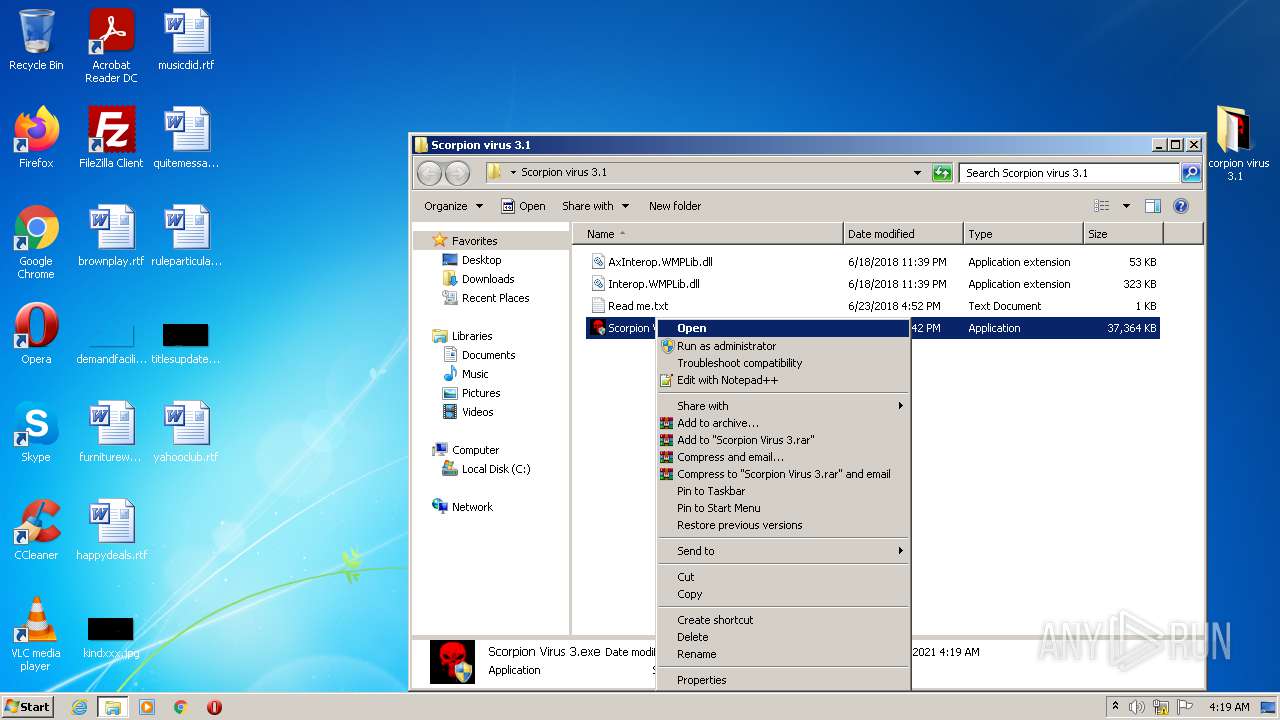Select Interop.WMPLib.dll file row
1280x720 pixels.
[x=874, y=284]
